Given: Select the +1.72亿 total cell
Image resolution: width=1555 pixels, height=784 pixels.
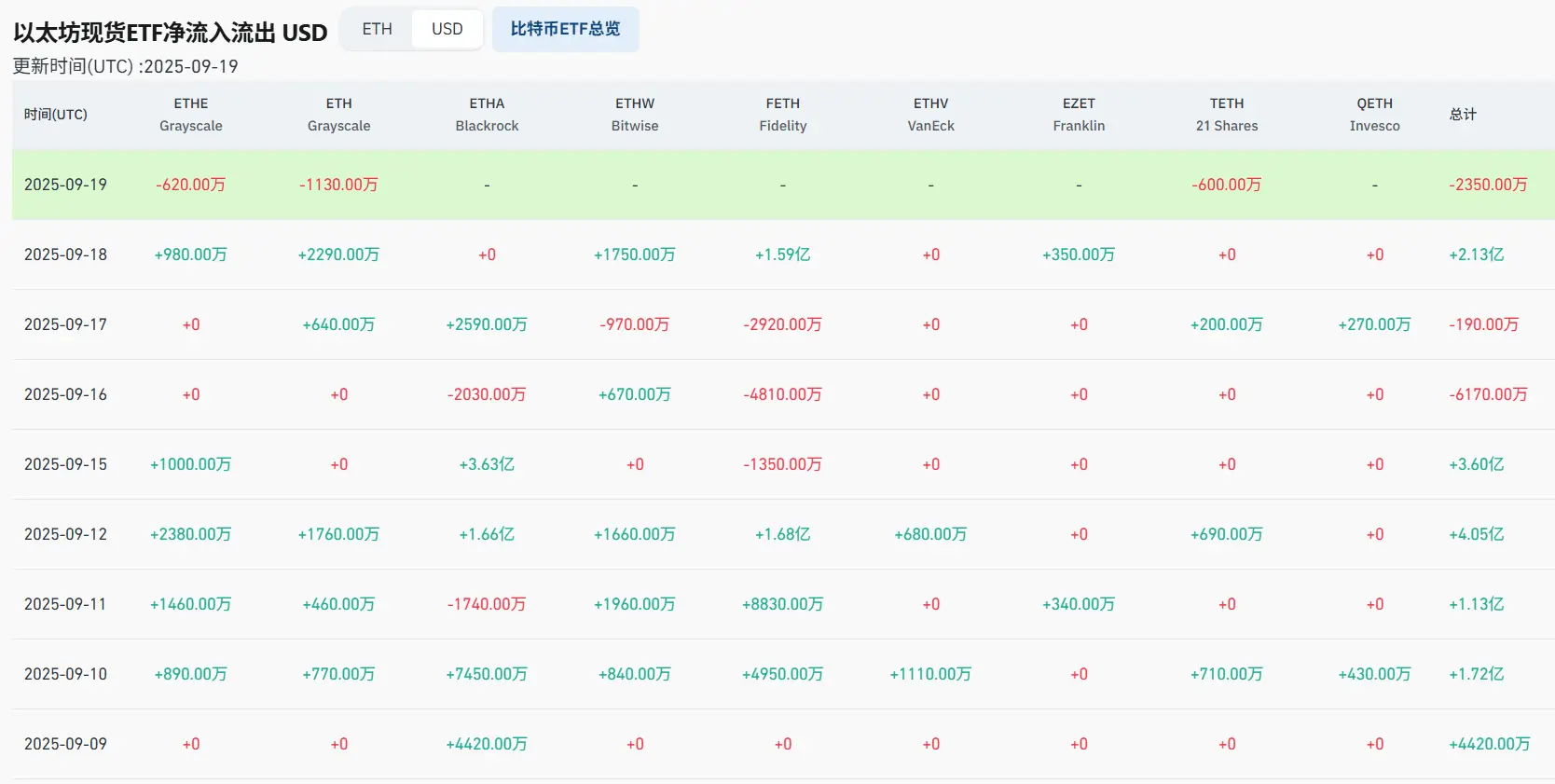Looking at the screenshot, I should [x=1477, y=674].
